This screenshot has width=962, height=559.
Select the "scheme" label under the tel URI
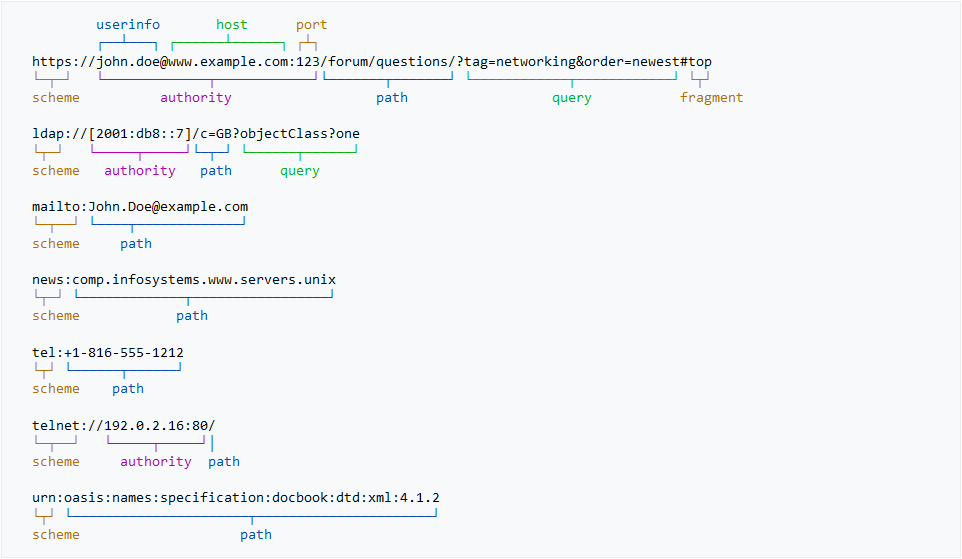[x=55, y=389]
